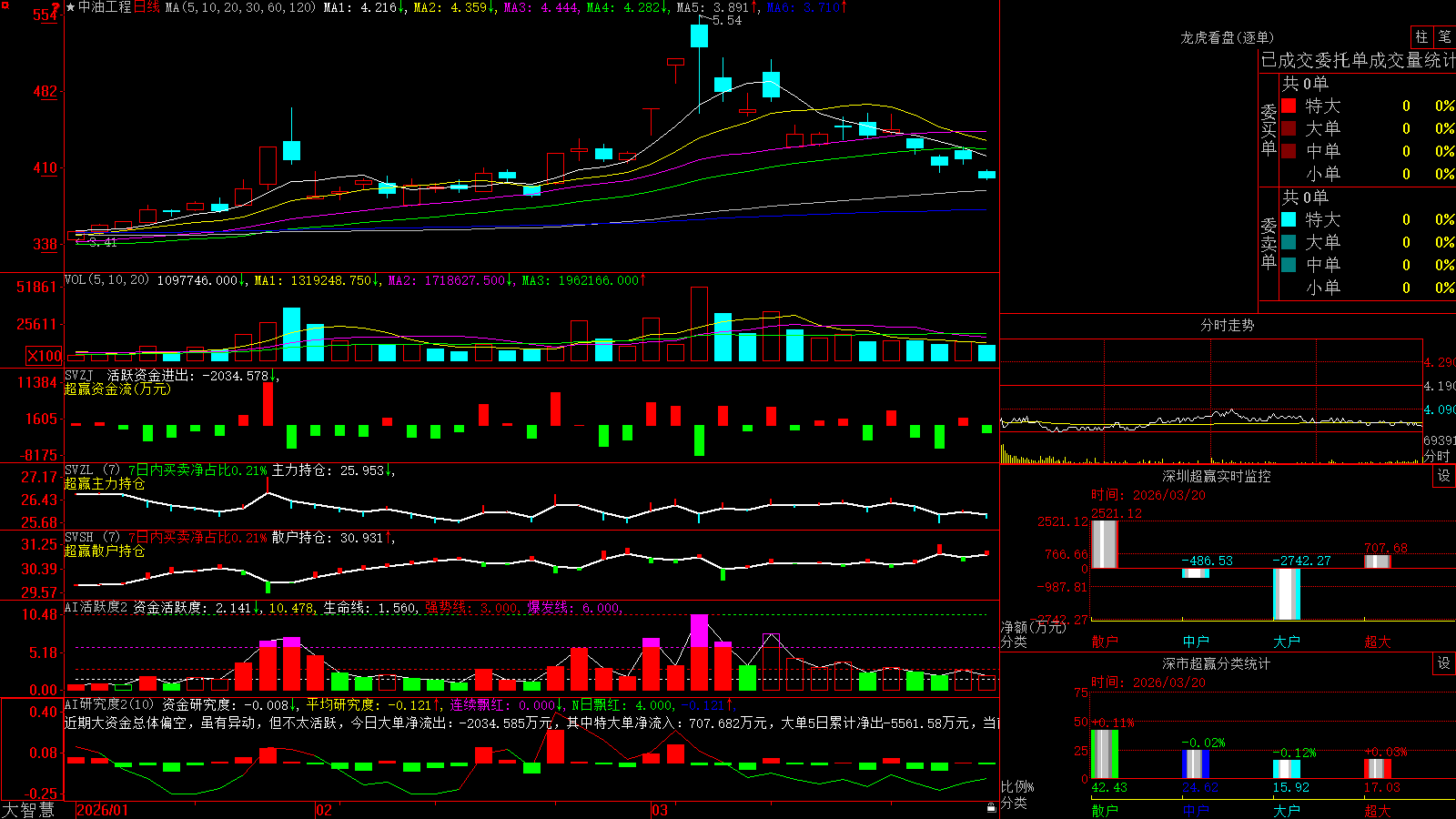Click the 3.41 low price label
The image size is (1456, 819).
coord(103,242)
